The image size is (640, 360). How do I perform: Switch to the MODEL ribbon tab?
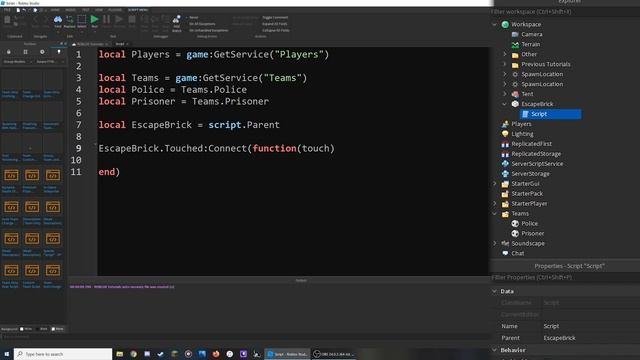[70, 10]
